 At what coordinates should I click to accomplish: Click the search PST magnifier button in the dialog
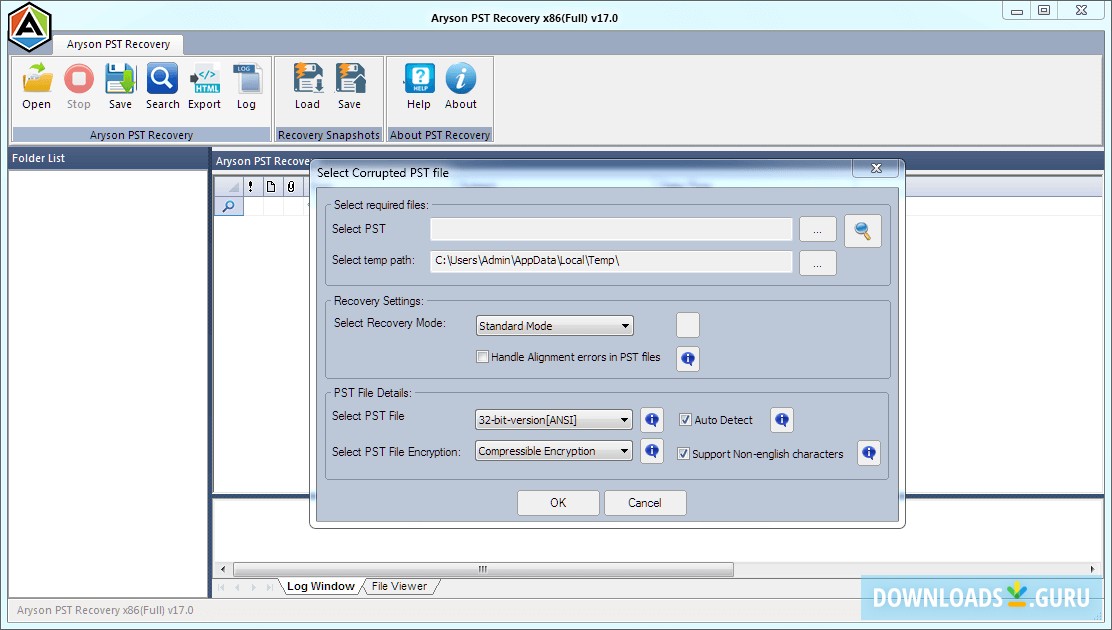click(862, 231)
